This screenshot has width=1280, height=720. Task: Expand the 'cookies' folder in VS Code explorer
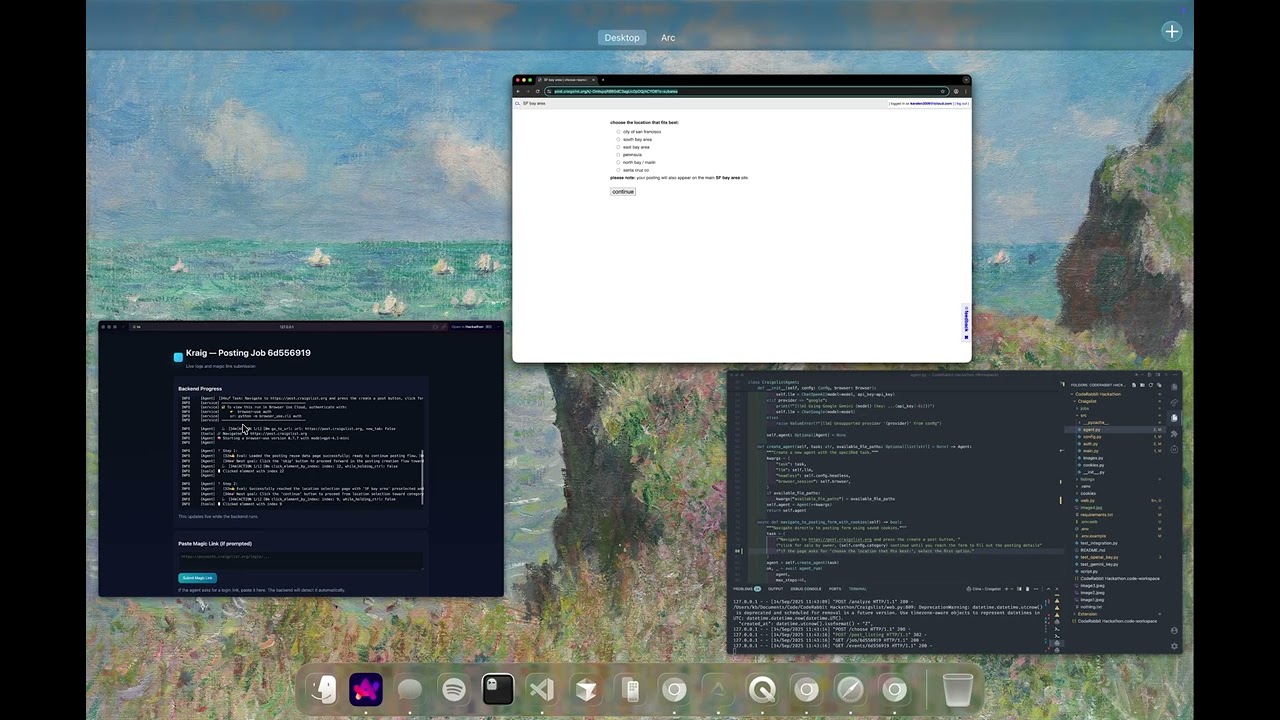click(1088, 493)
